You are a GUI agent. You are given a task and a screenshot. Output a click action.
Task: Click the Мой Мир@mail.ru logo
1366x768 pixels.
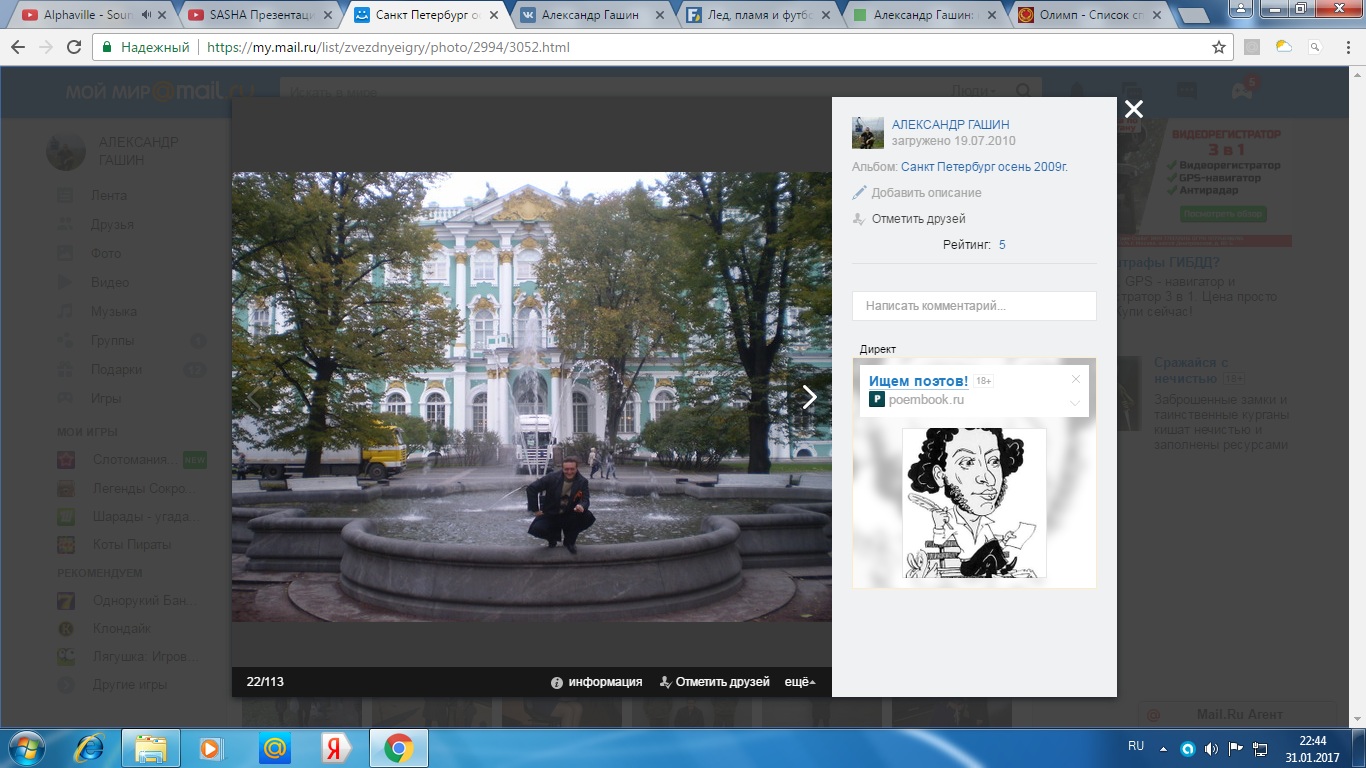point(160,92)
